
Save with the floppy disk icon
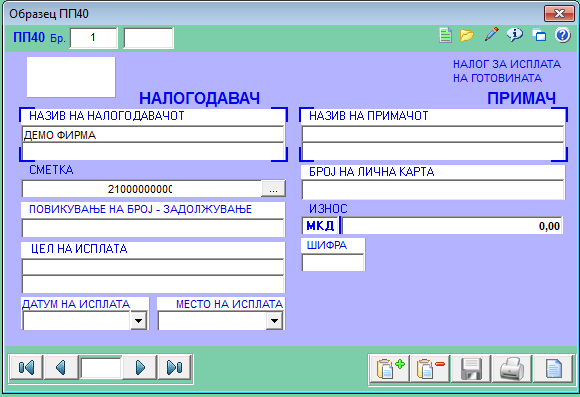(471, 369)
